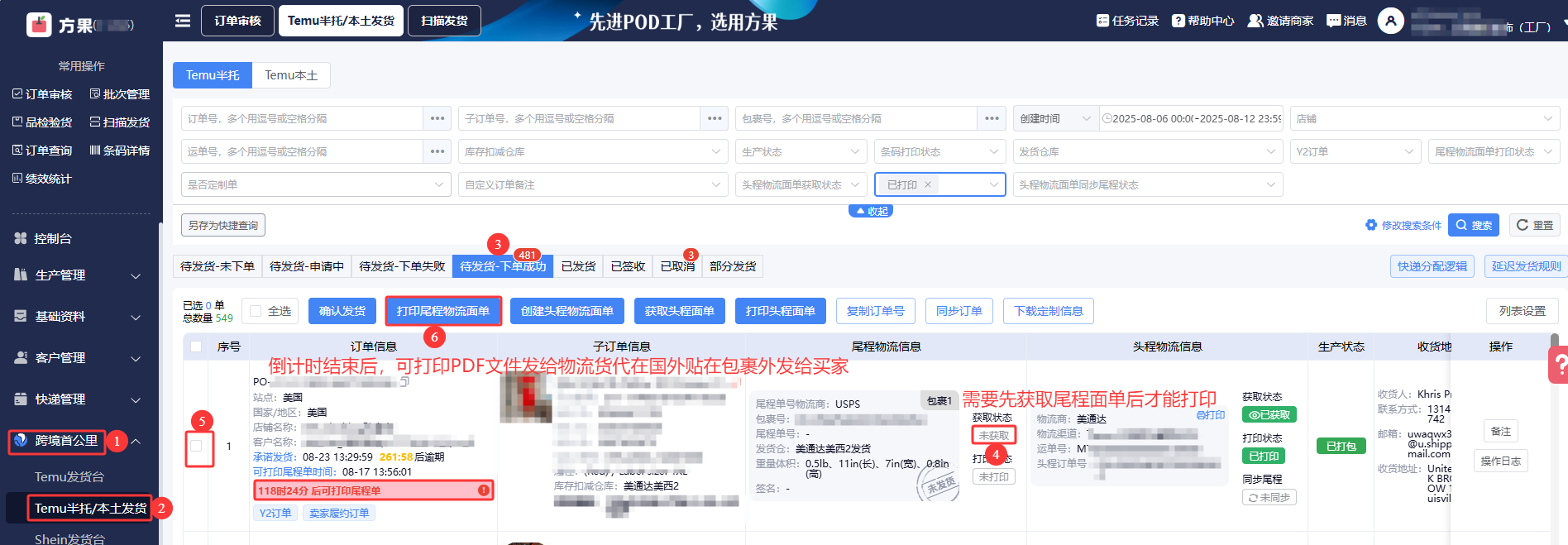Click 修改搜索条件 gear link

pos(1403,225)
